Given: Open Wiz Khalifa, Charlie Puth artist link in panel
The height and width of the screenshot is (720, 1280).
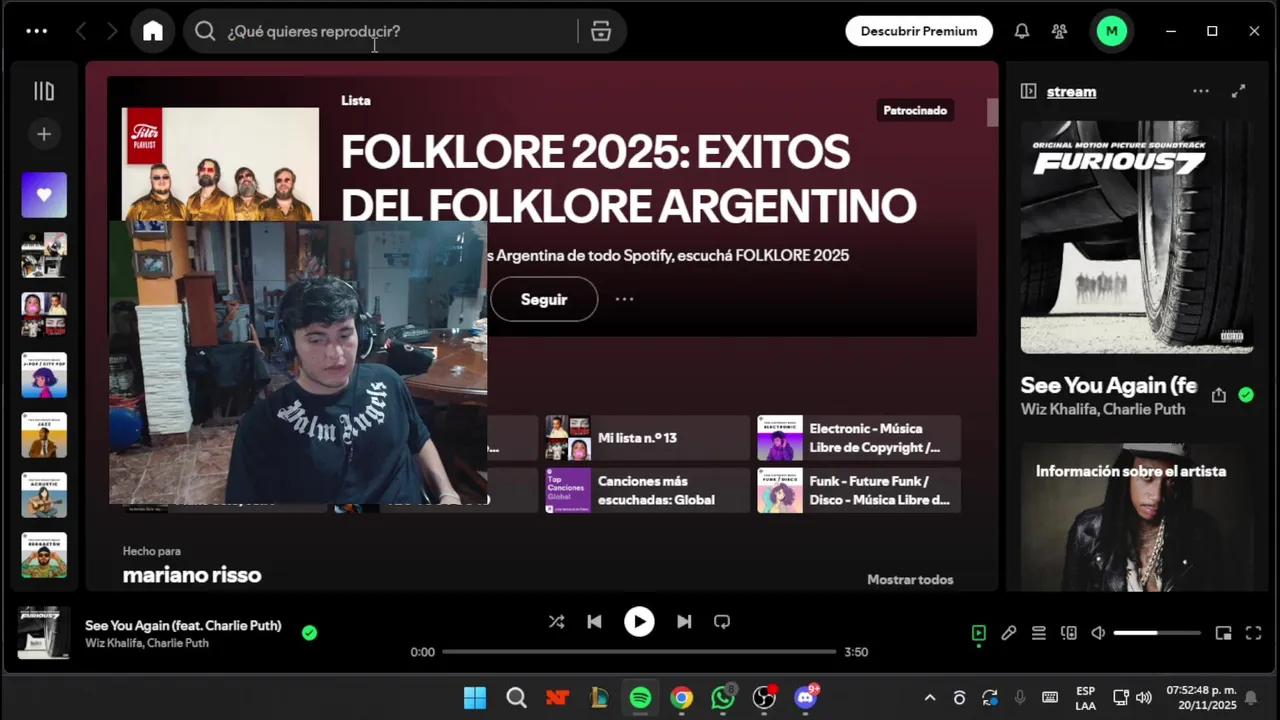Looking at the screenshot, I should [1103, 409].
